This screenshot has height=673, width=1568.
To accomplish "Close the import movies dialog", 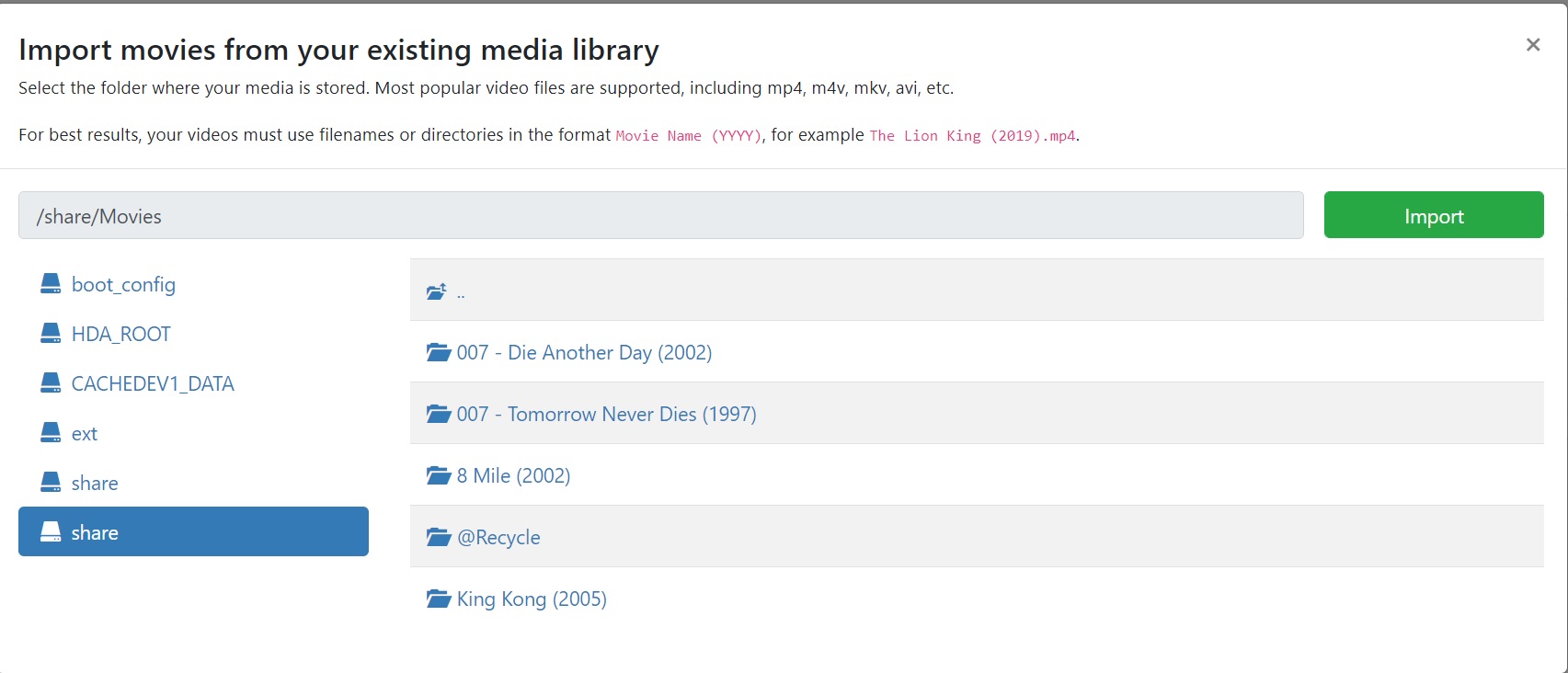I will [x=1532, y=45].
